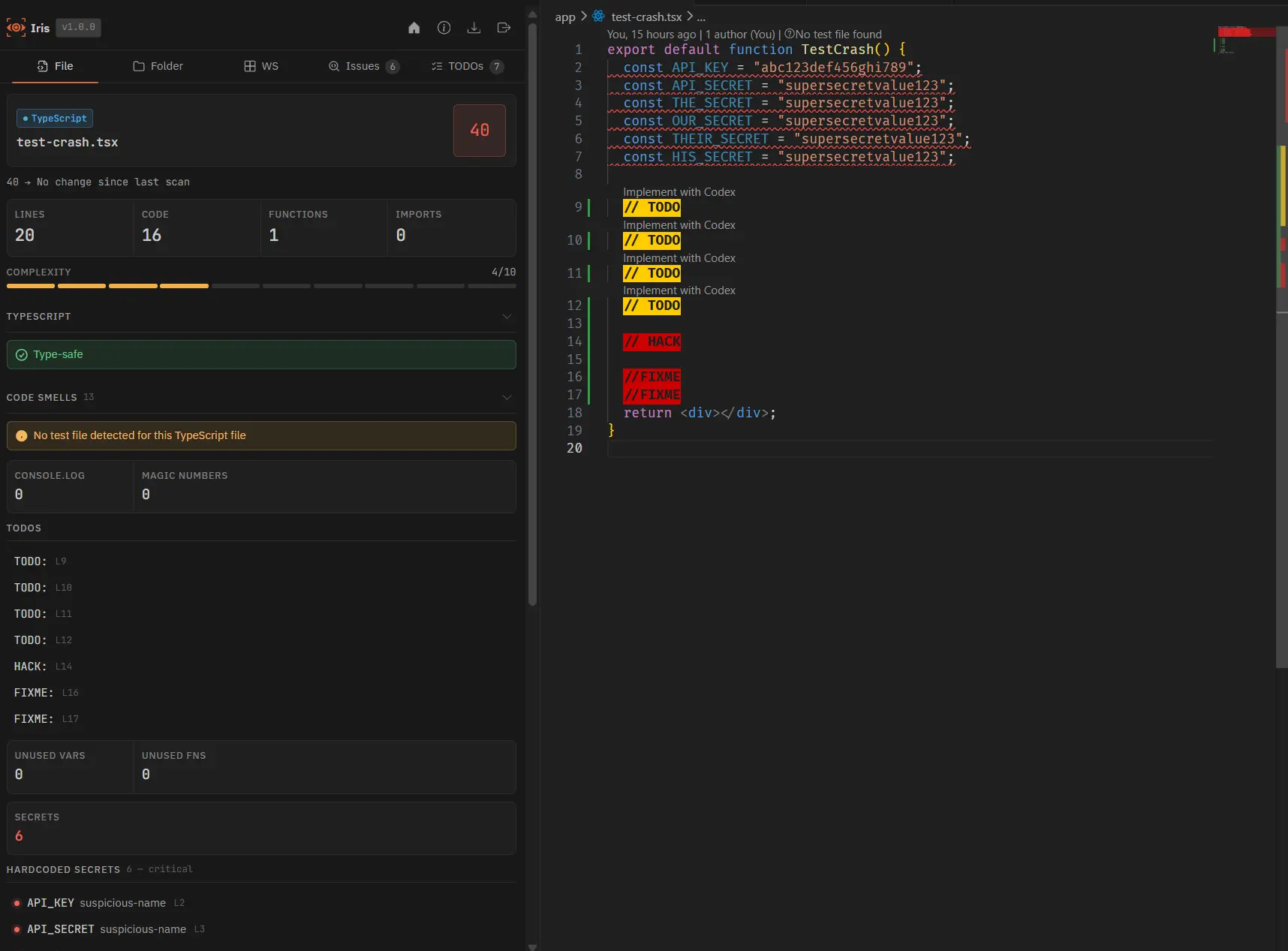1288x951 pixels.
Task: Click 'Implement with Codex' above line 10
Action: point(679,225)
